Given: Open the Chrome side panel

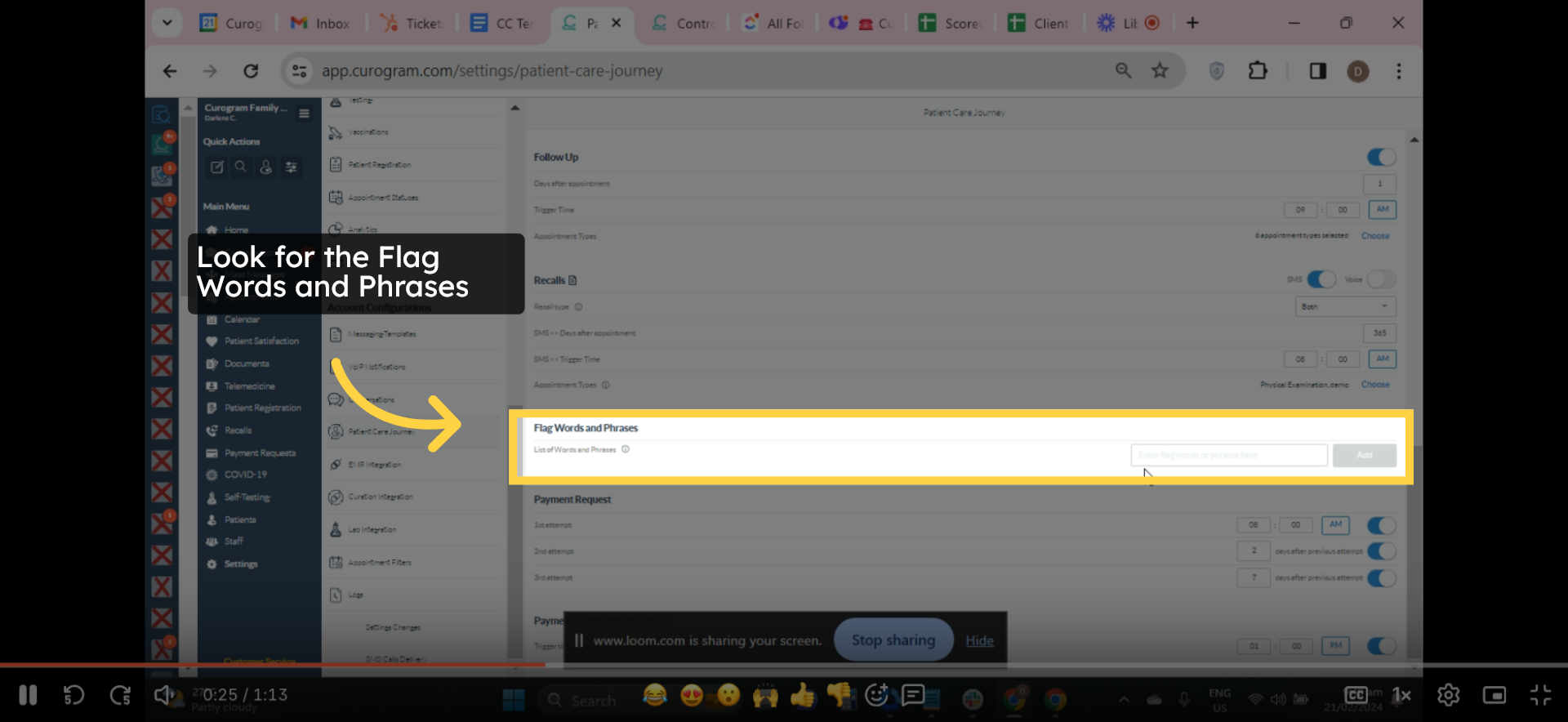Looking at the screenshot, I should coord(1318,71).
